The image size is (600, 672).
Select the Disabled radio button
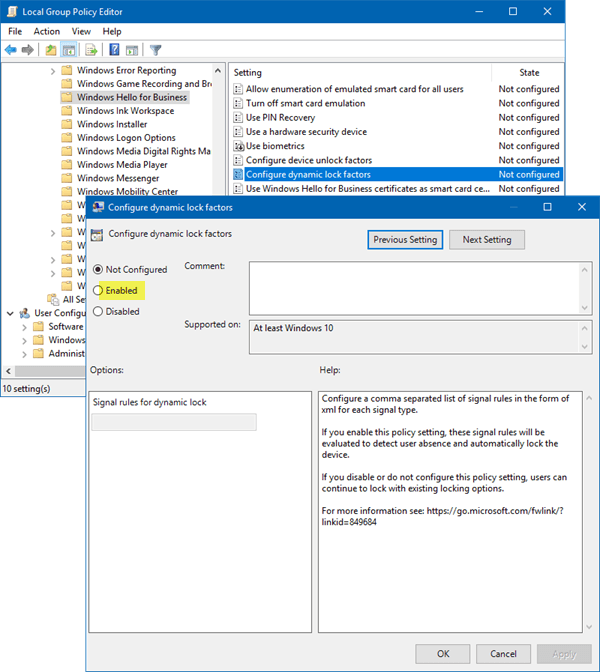tap(98, 312)
